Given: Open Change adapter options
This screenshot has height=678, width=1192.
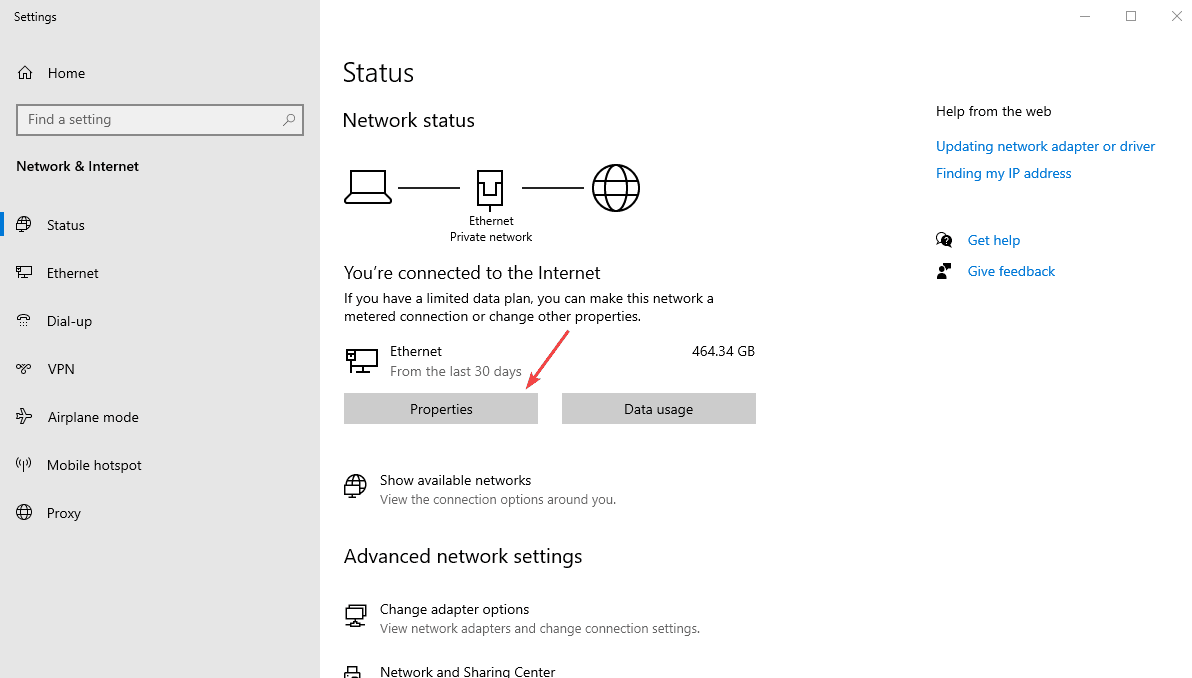Looking at the screenshot, I should [454, 609].
